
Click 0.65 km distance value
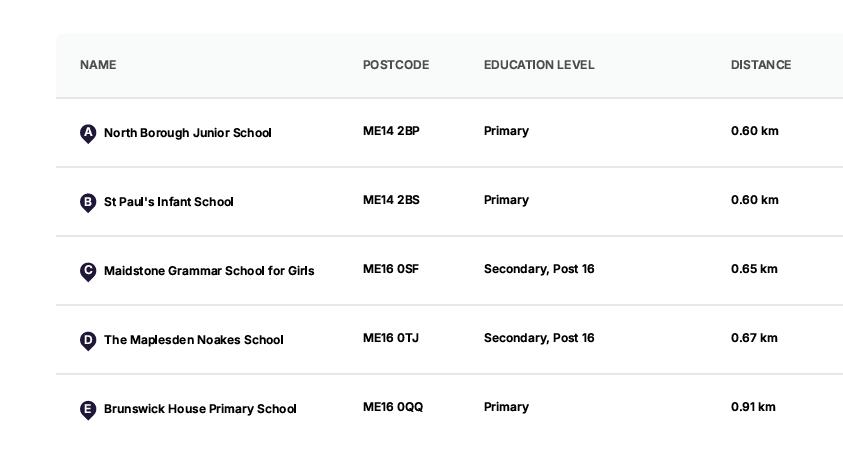click(754, 269)
